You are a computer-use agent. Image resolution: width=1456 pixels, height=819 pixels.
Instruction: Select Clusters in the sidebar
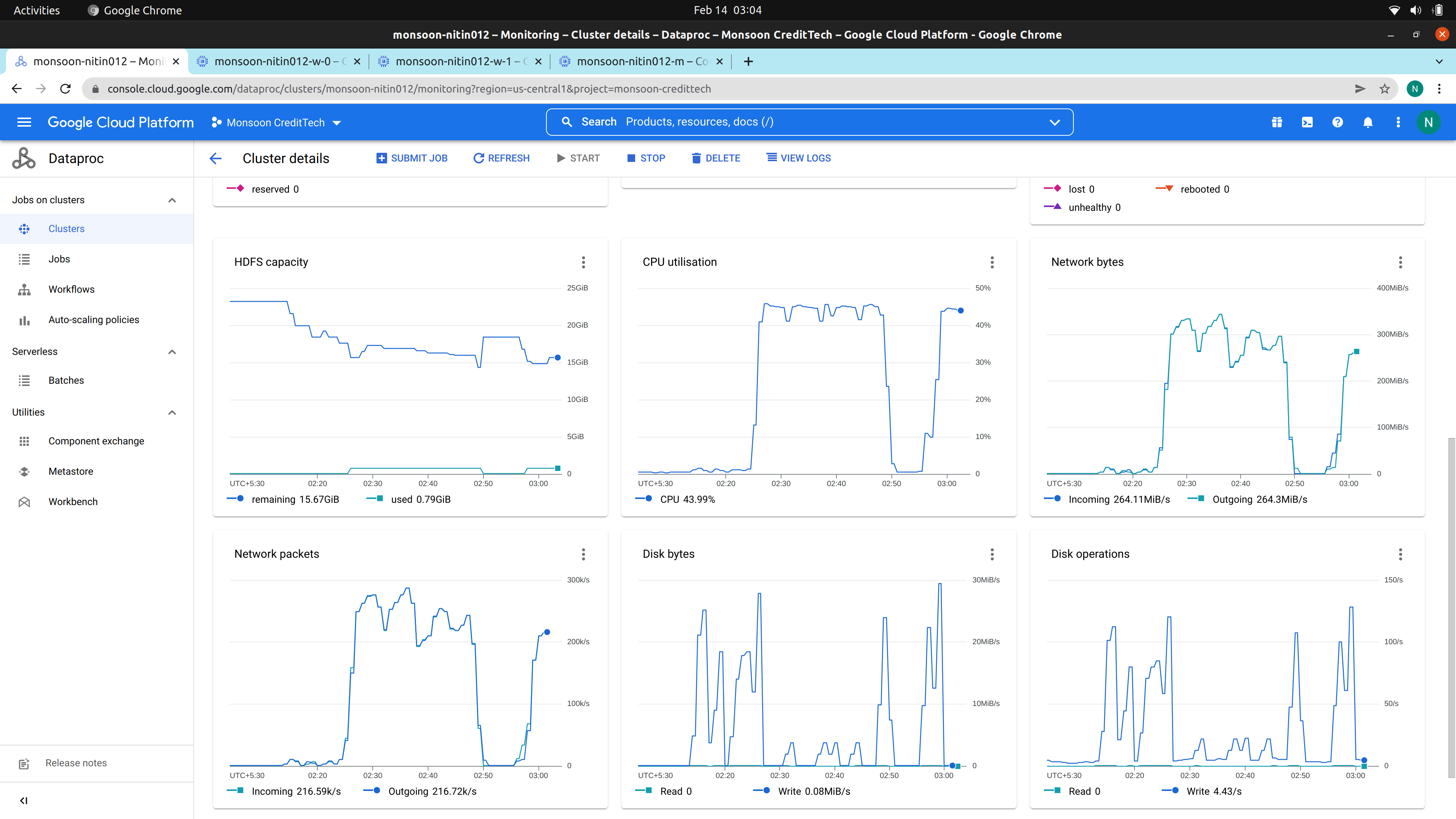[x=97, y=229]
